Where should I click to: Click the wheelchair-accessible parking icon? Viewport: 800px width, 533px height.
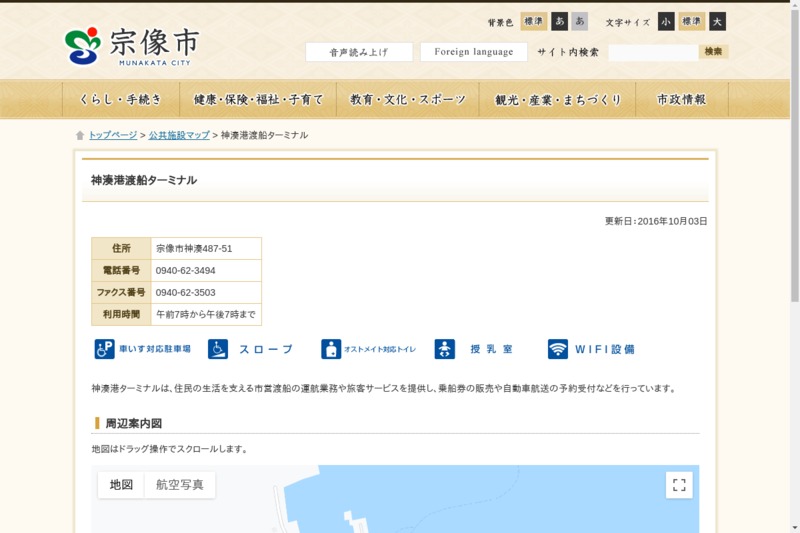click(105, 349)
